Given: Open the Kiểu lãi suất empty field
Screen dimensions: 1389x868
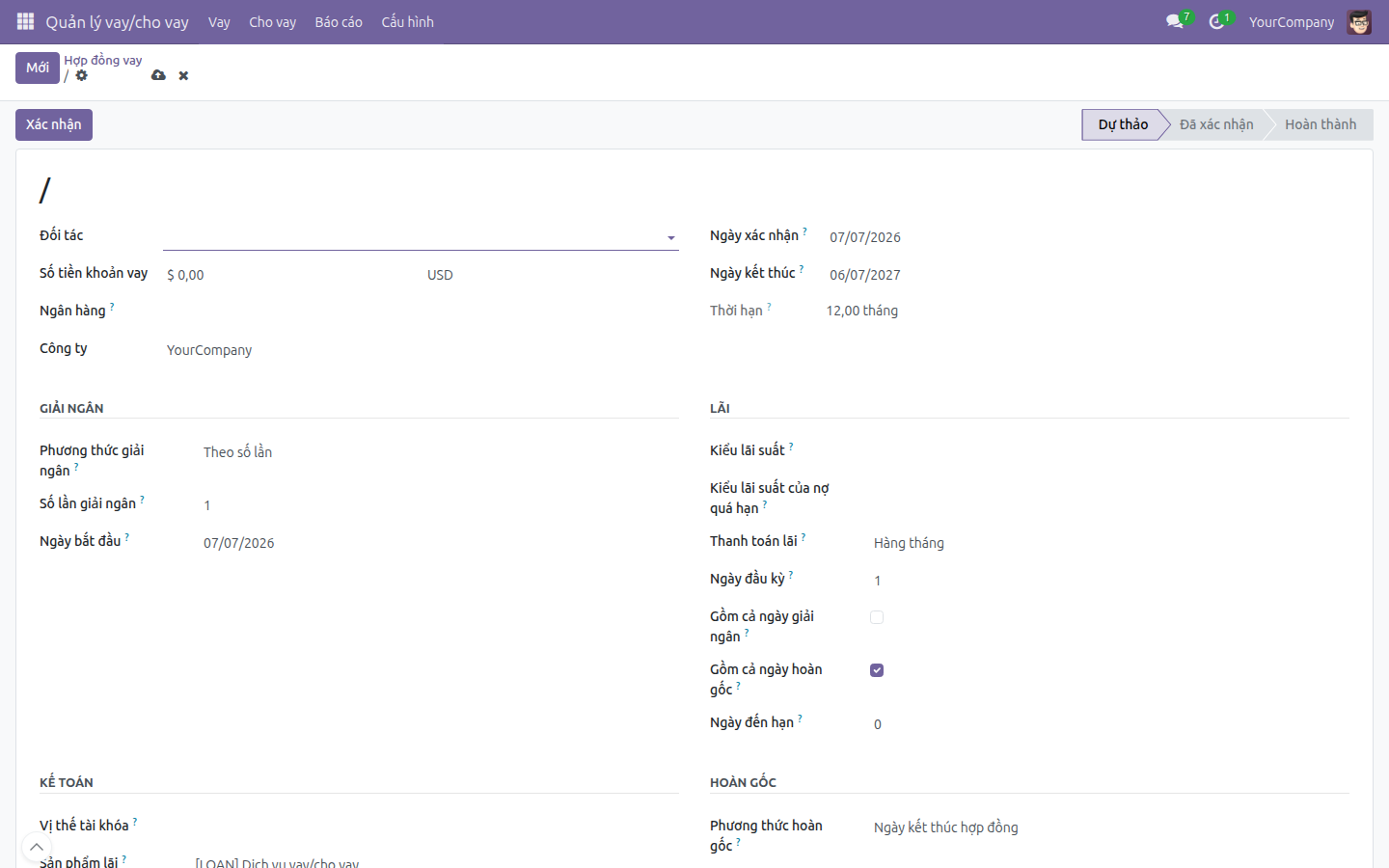Looking at the screenshot, I should coord(1109,451).
